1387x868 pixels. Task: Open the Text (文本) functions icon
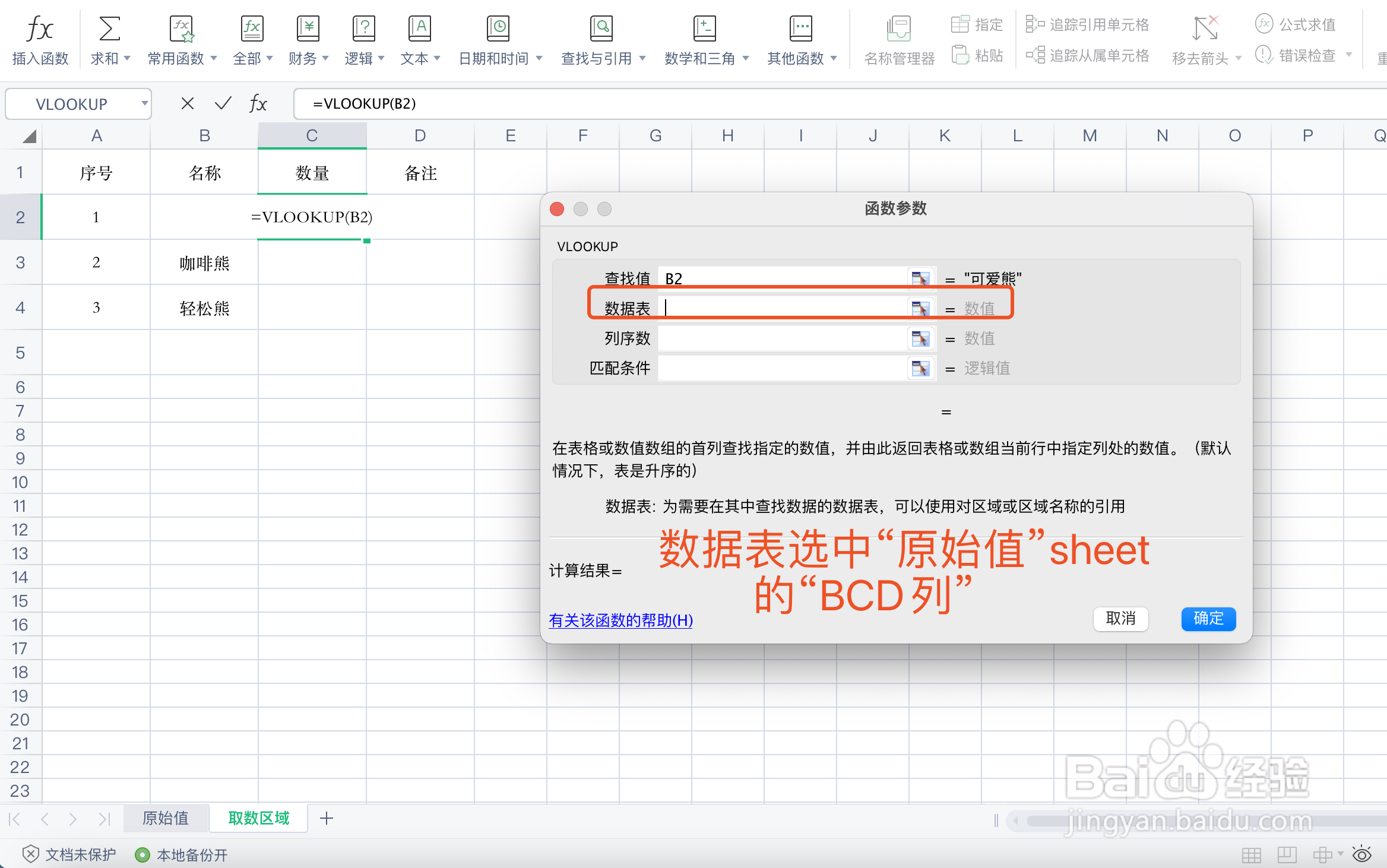pos(420,28)
